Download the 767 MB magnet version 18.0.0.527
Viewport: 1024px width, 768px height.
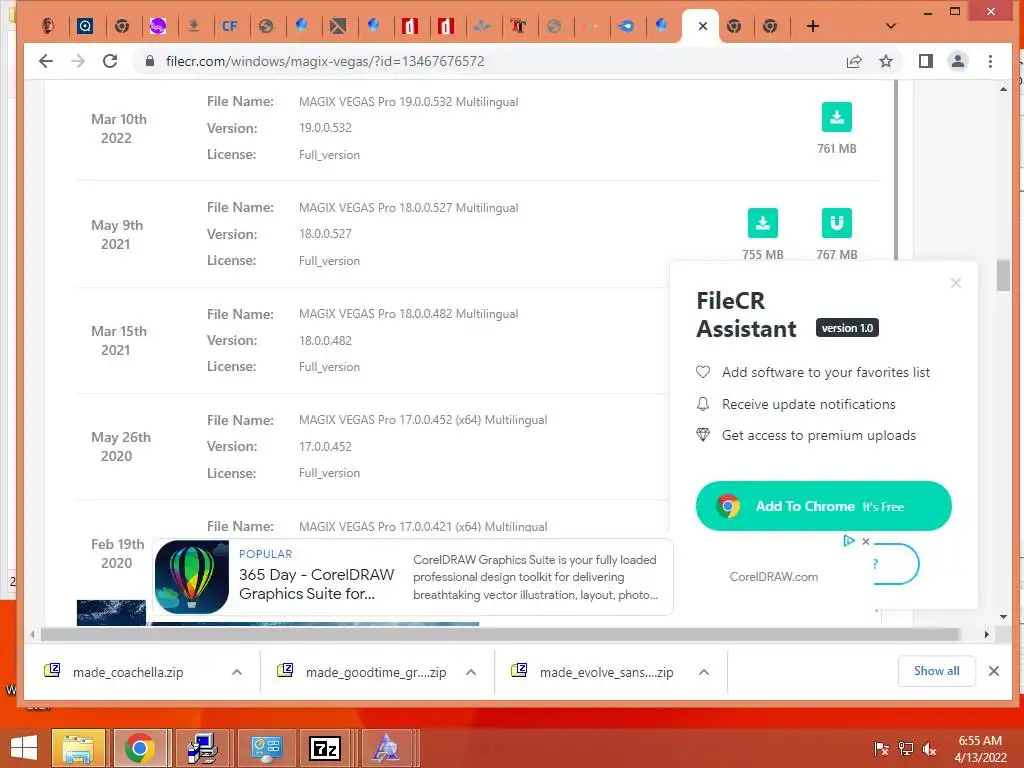(836, 223)
